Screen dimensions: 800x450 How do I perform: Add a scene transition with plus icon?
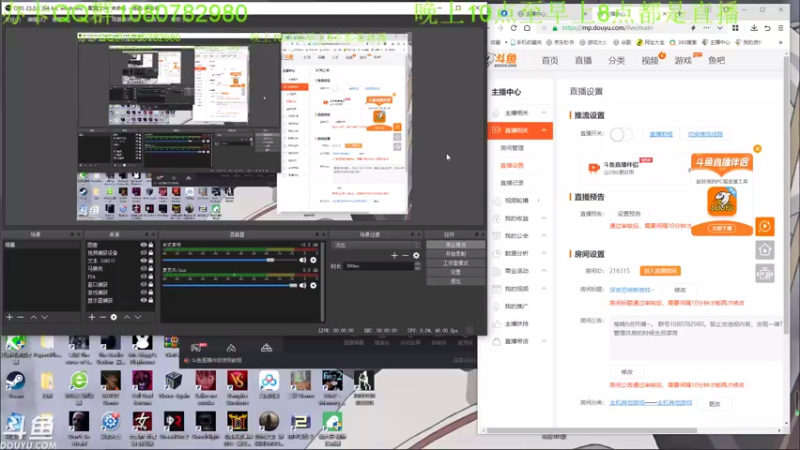(x=394, y=255)
